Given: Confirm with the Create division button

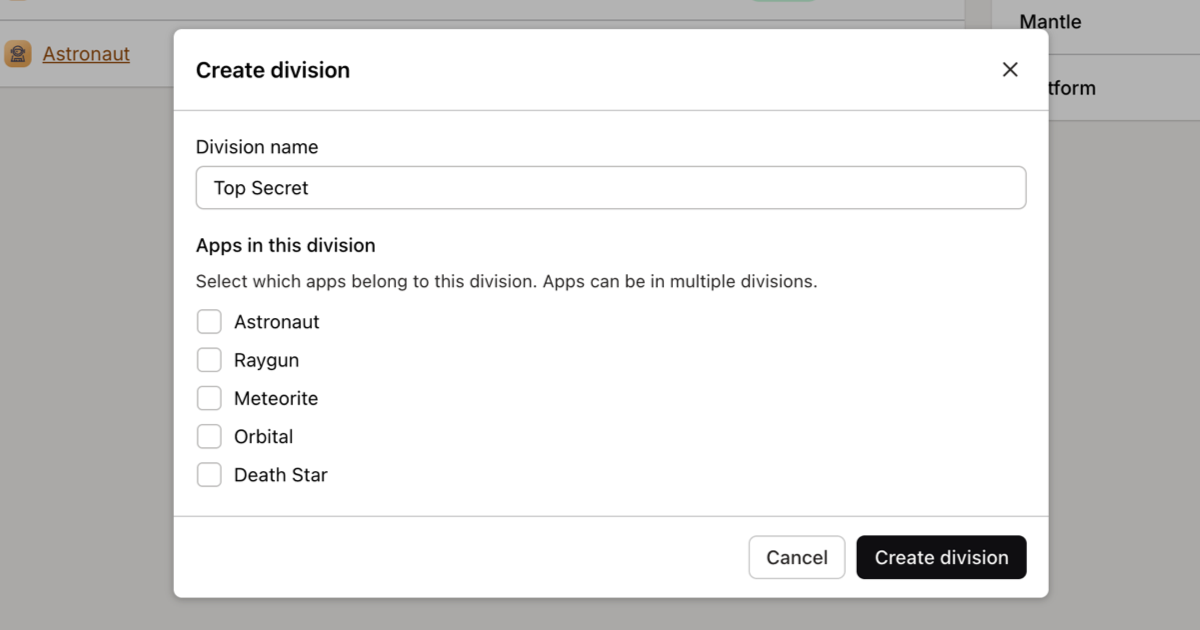Looking at the screenshot, I should 941,557.
